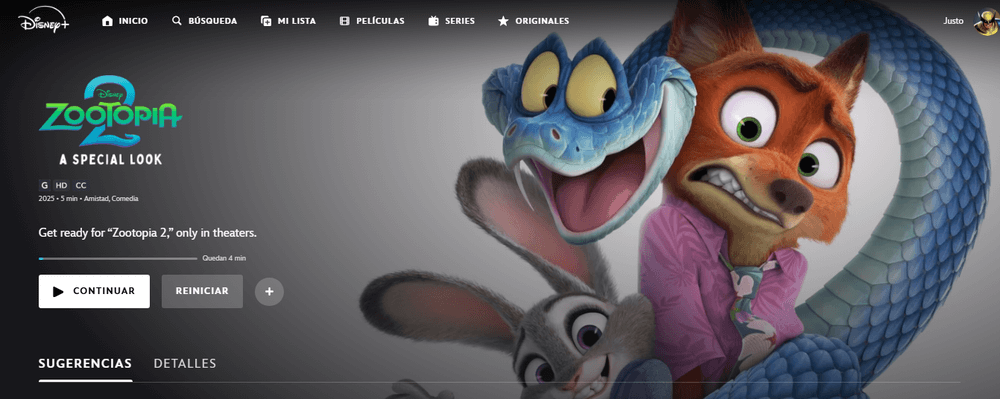Image resolution: width=1000 pixels, height=399 pixels.
Task: Switch to the SUGERENCIAS tab
Action: (x=85, y=364)
